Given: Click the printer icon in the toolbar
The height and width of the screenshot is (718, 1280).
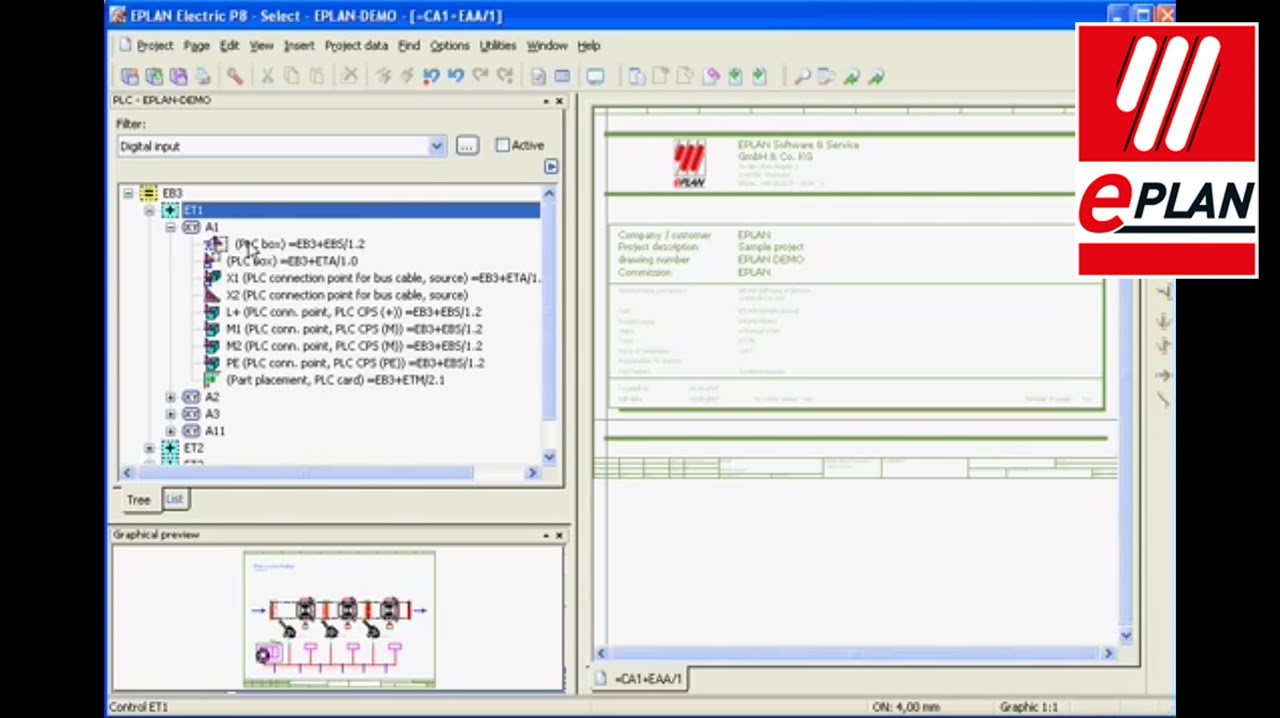Looking at the screenshot, I should [x=203, y=76].
